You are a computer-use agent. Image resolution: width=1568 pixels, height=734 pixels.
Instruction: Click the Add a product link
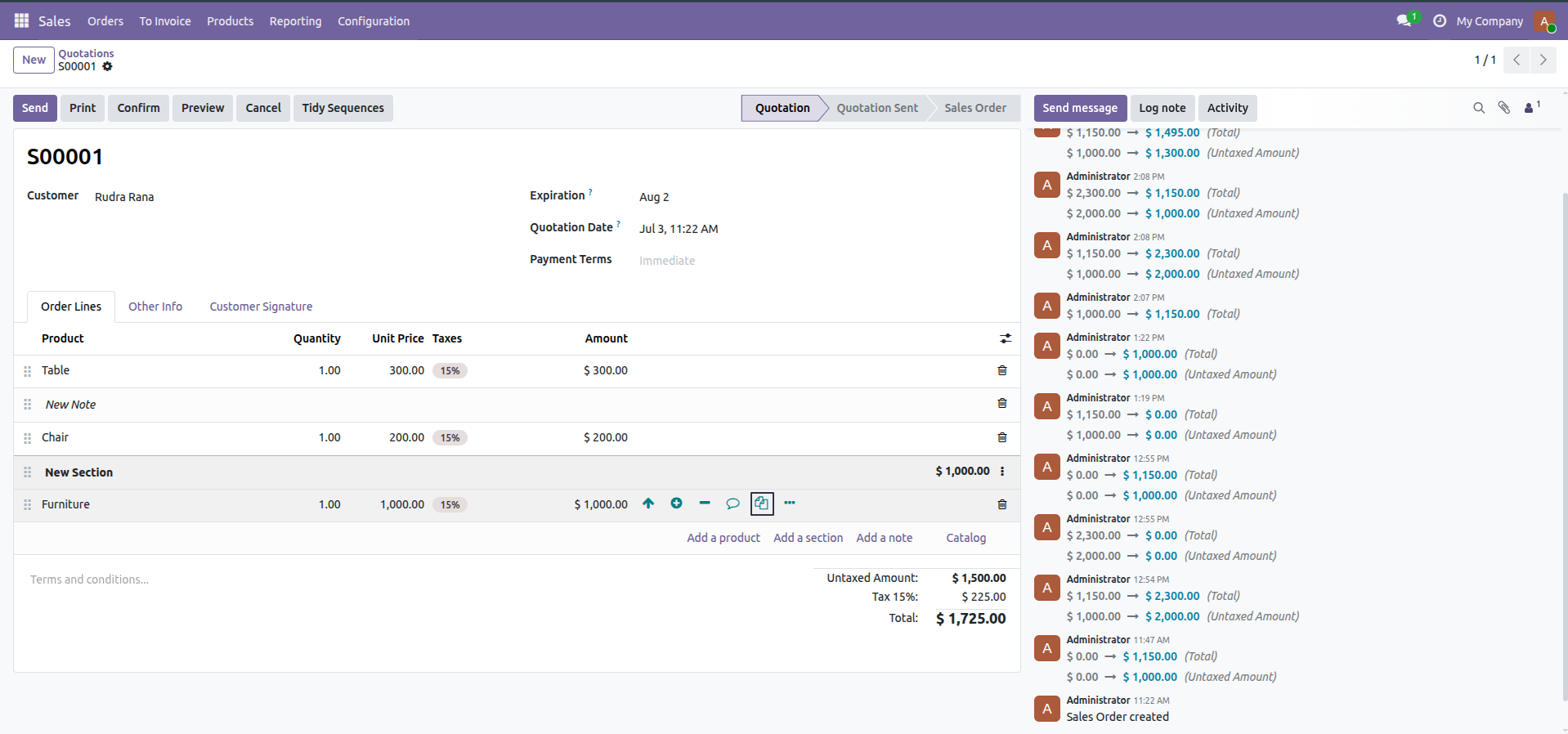click(724, 538)
